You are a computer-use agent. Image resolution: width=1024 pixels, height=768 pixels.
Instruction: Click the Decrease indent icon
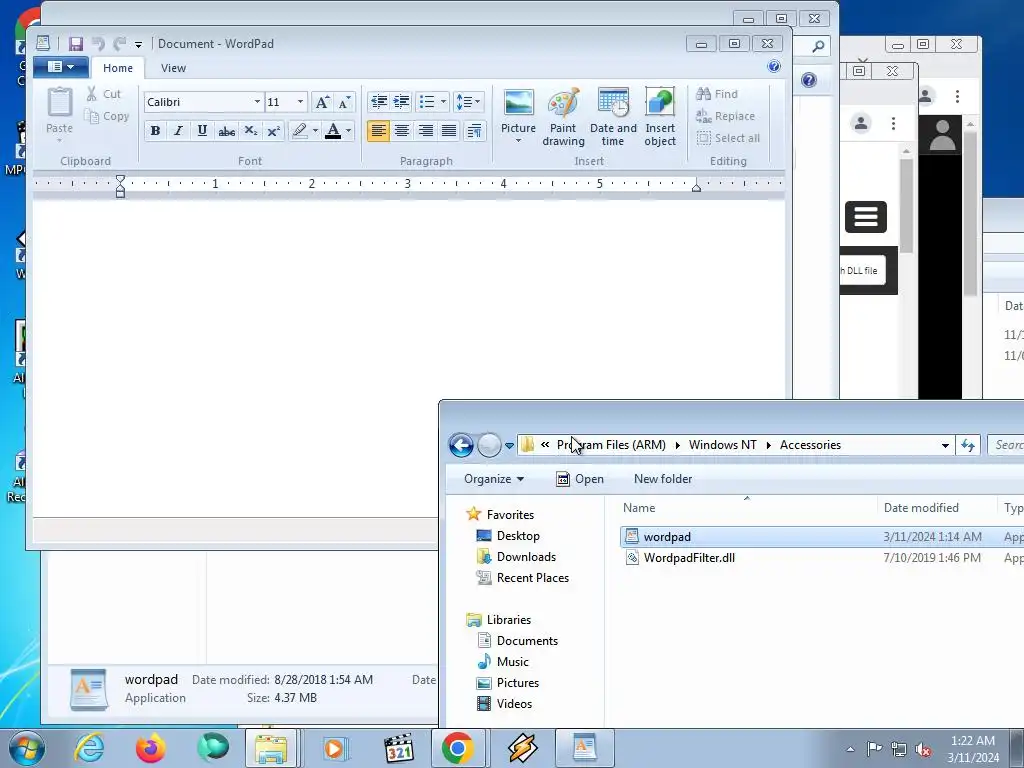(x=379, y=102)
